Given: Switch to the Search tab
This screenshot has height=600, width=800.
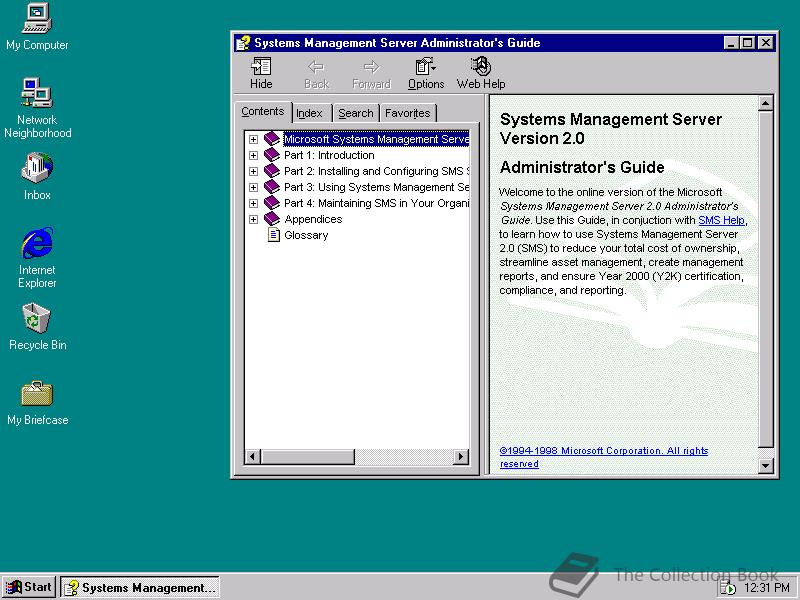Looking at the screenshot, I should (x=356, y=113).
